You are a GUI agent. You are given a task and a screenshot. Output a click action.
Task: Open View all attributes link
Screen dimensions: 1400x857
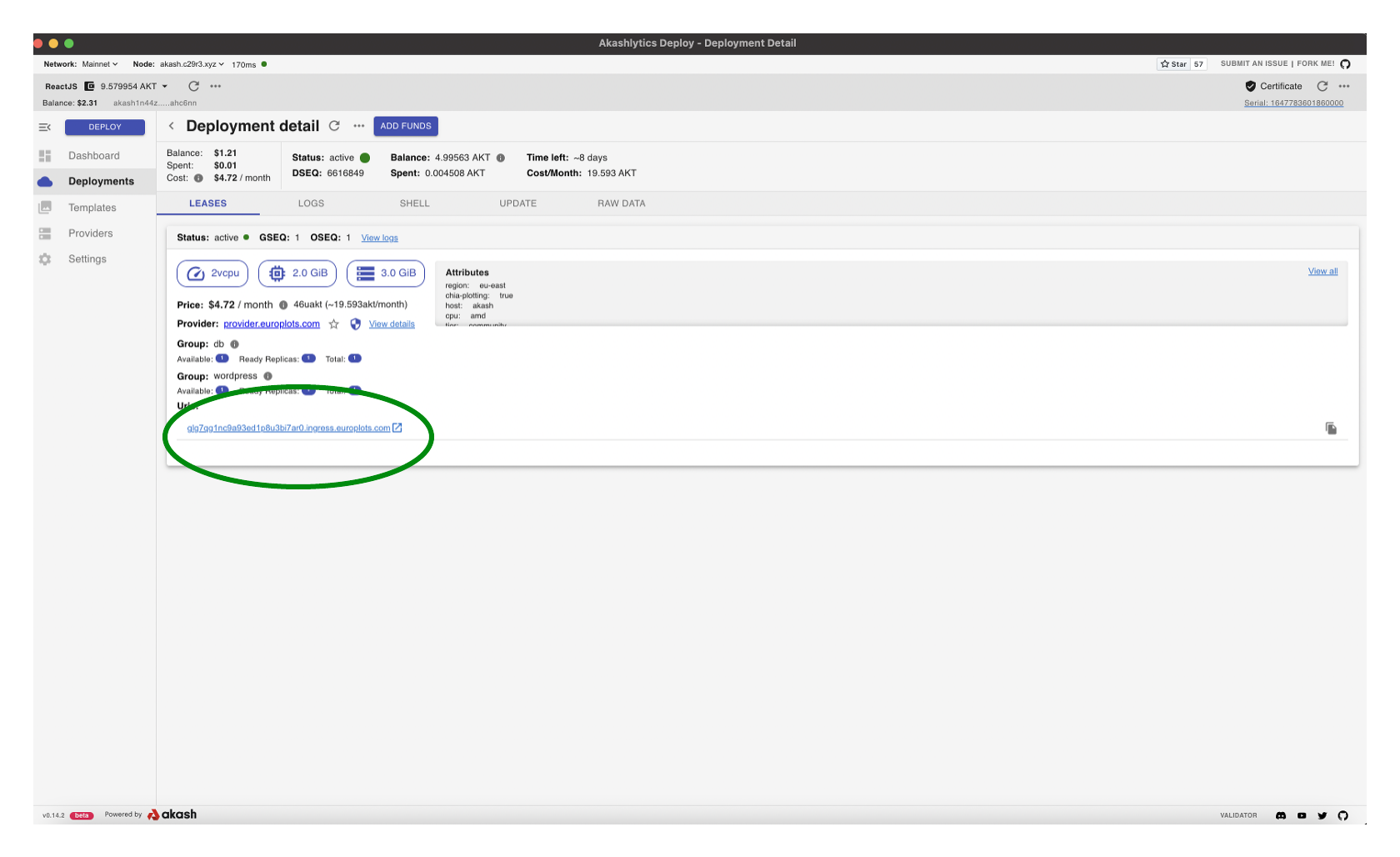pyautogui.click(x=1322, y=272)
